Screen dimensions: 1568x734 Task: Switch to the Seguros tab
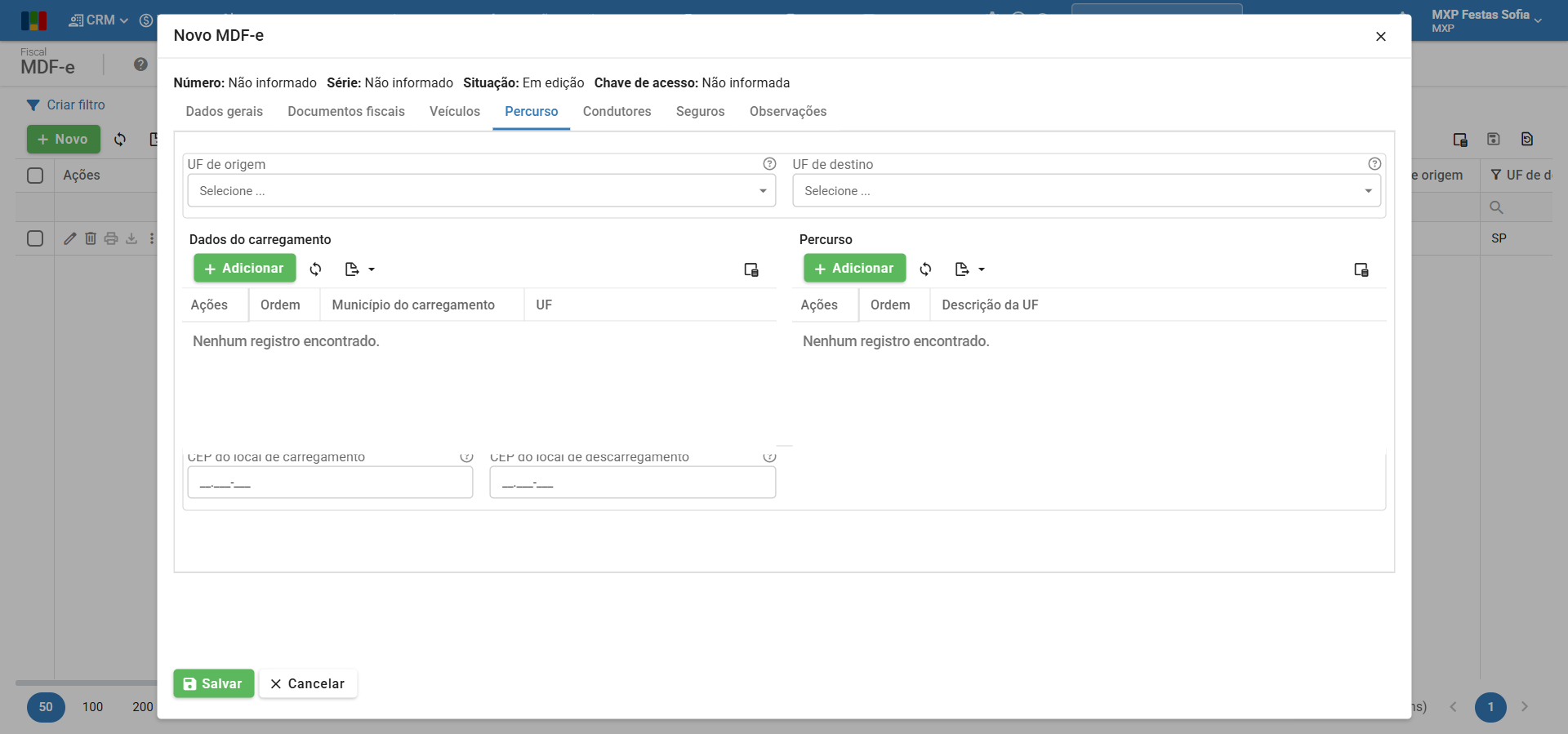coord(701,112)
